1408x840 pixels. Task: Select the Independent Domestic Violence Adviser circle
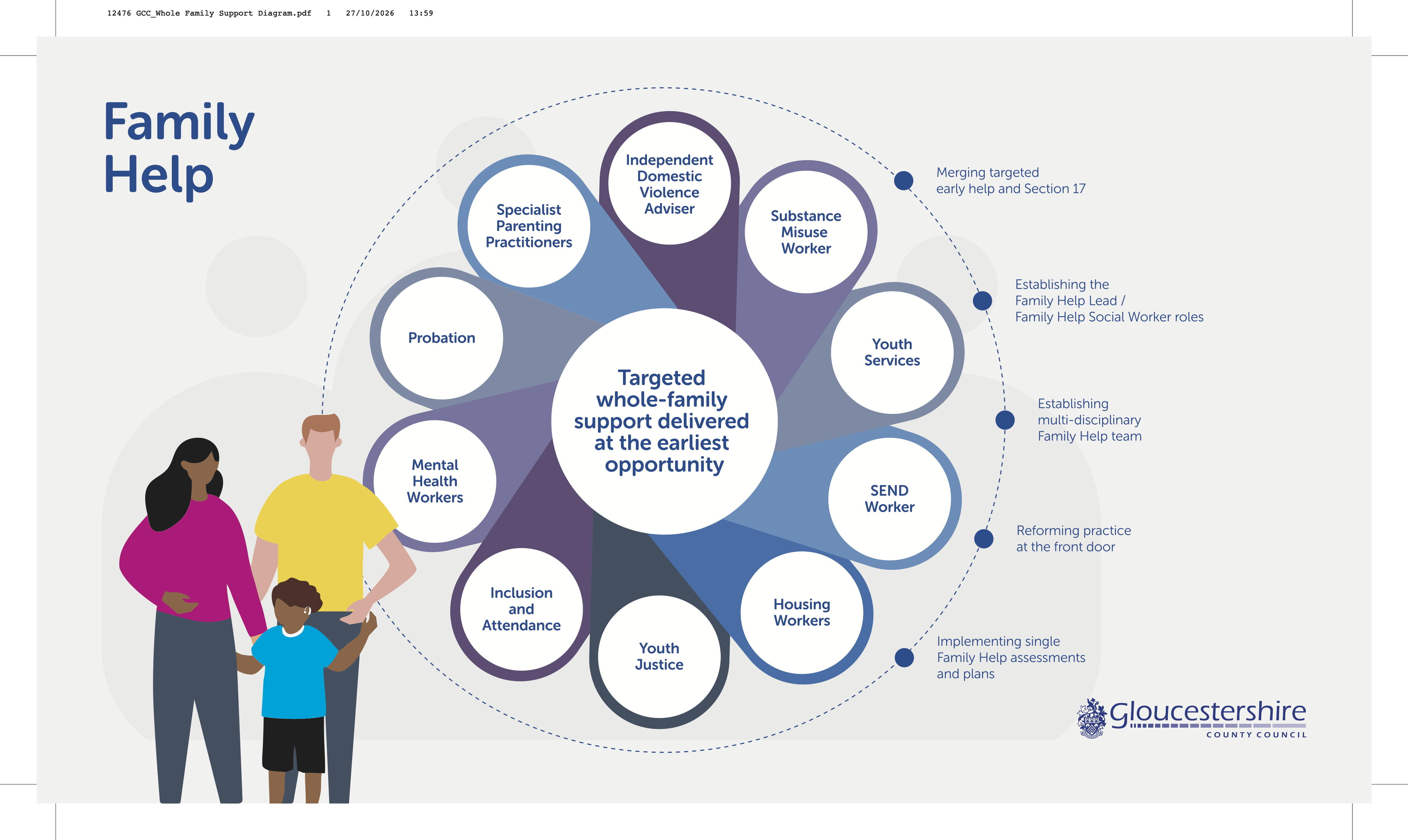(669, 183)
